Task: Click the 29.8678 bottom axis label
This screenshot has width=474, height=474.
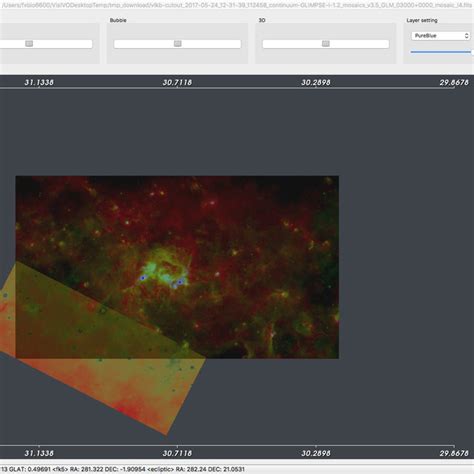Action: 454,453
